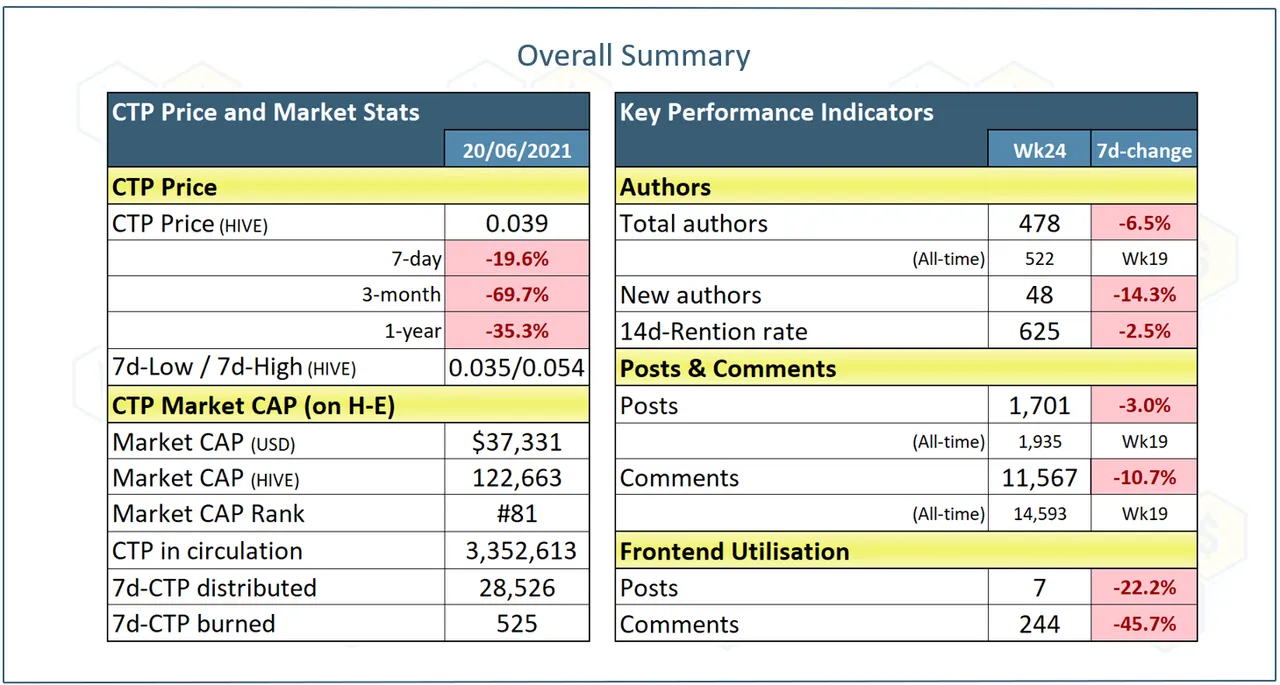Viewport: 1280px width, 685px height.
Task: Click the '7d-Low / 7d-High (HIVE)' label
Action: (x=235, y=368)
